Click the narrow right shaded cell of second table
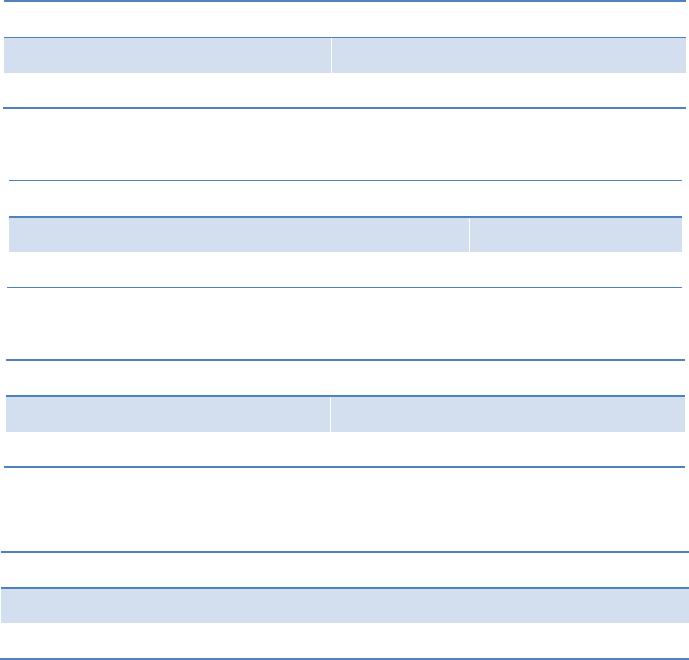 [x=576, y=235]
